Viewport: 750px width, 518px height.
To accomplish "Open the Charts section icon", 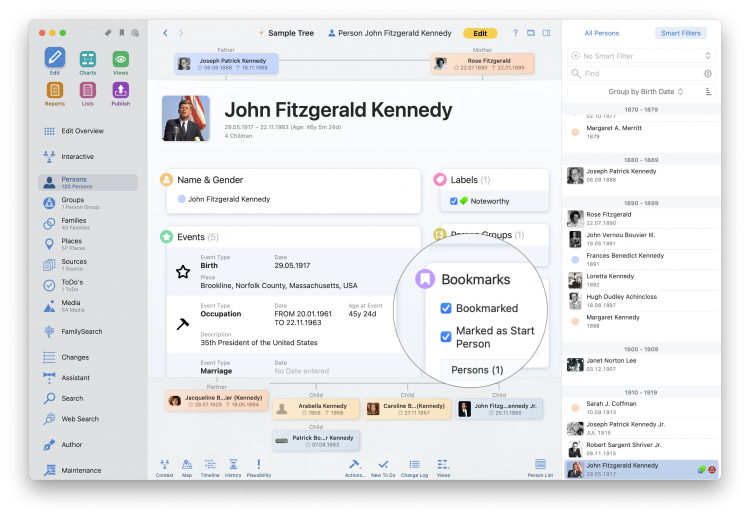I will click(x=88, y=59).
